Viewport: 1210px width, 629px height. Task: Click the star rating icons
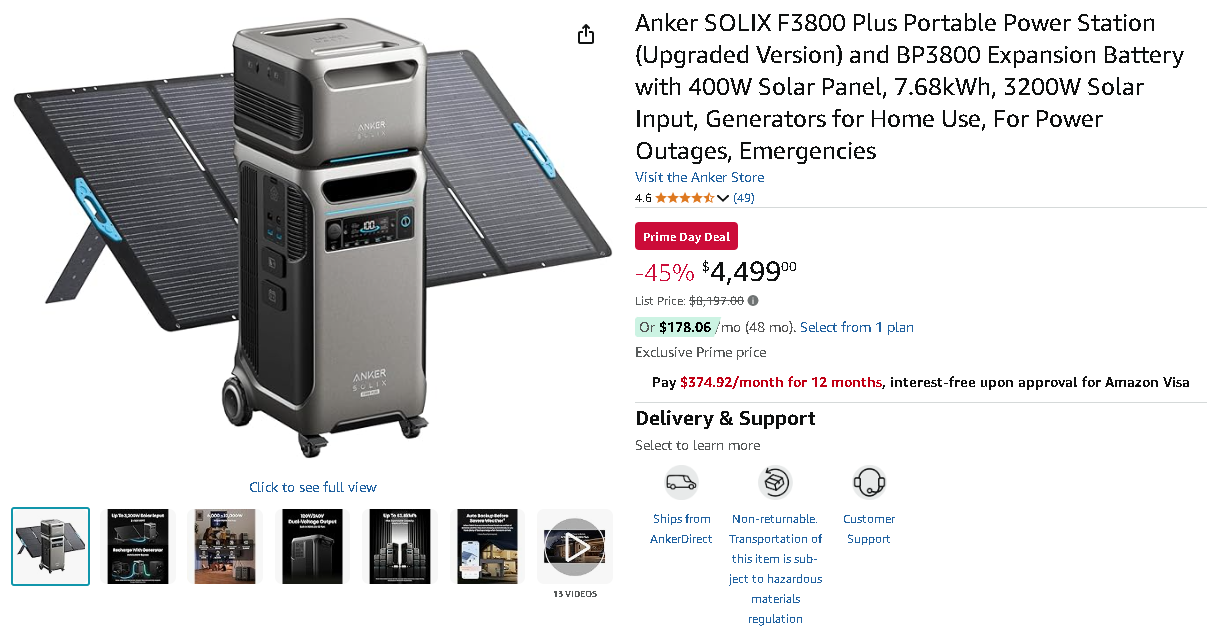[685, 198]
